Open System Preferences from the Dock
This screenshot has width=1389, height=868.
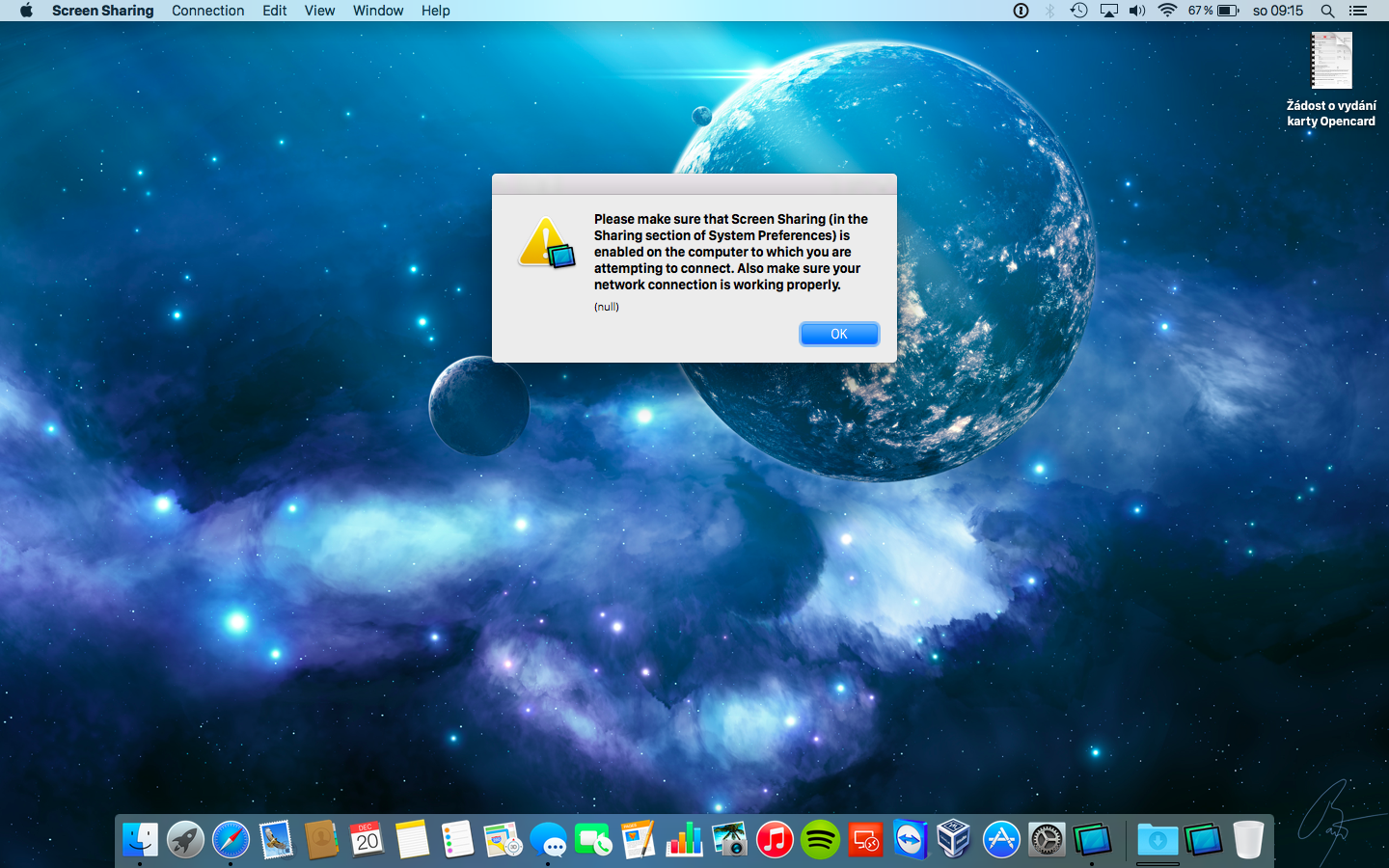[x=1047, y=840]
